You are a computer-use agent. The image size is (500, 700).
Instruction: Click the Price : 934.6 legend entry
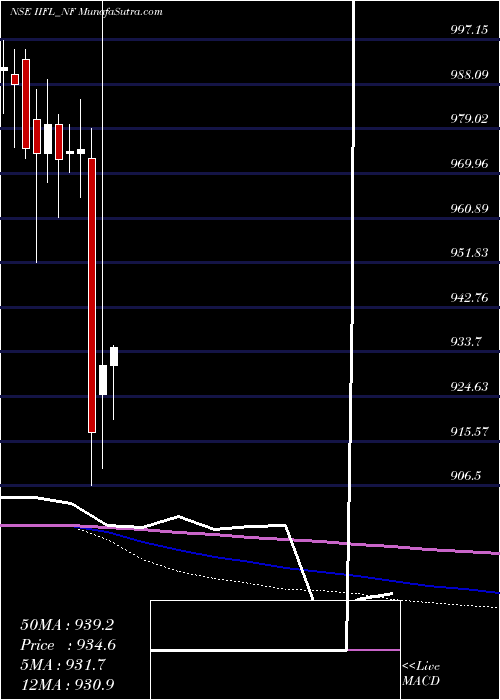pos(68,645)
